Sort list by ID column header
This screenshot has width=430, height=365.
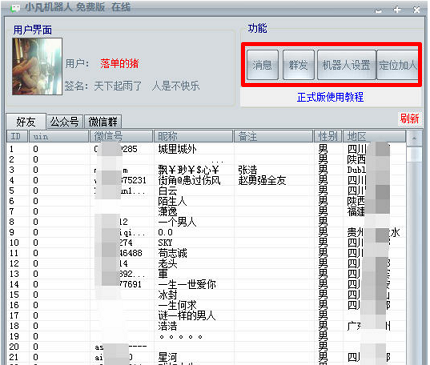pos(17,136)
